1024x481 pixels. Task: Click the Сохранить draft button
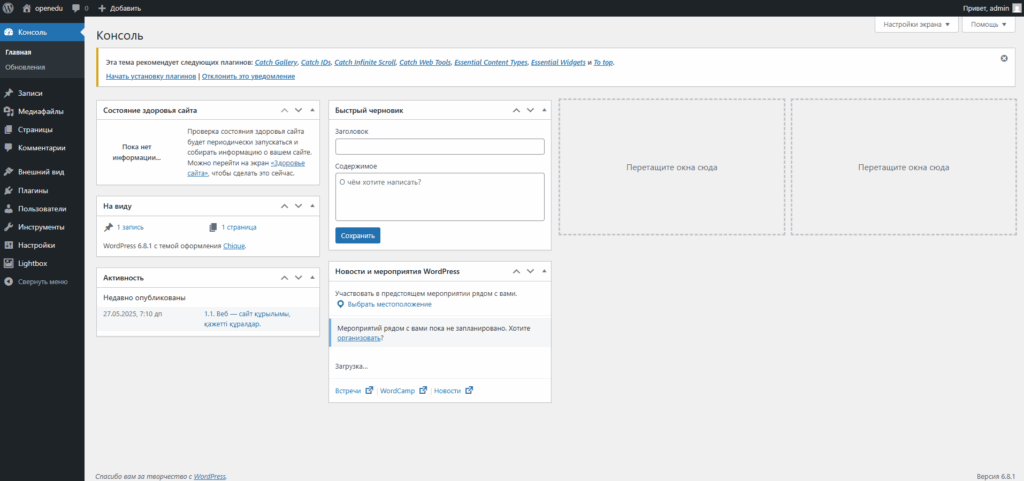pos(357,236)
